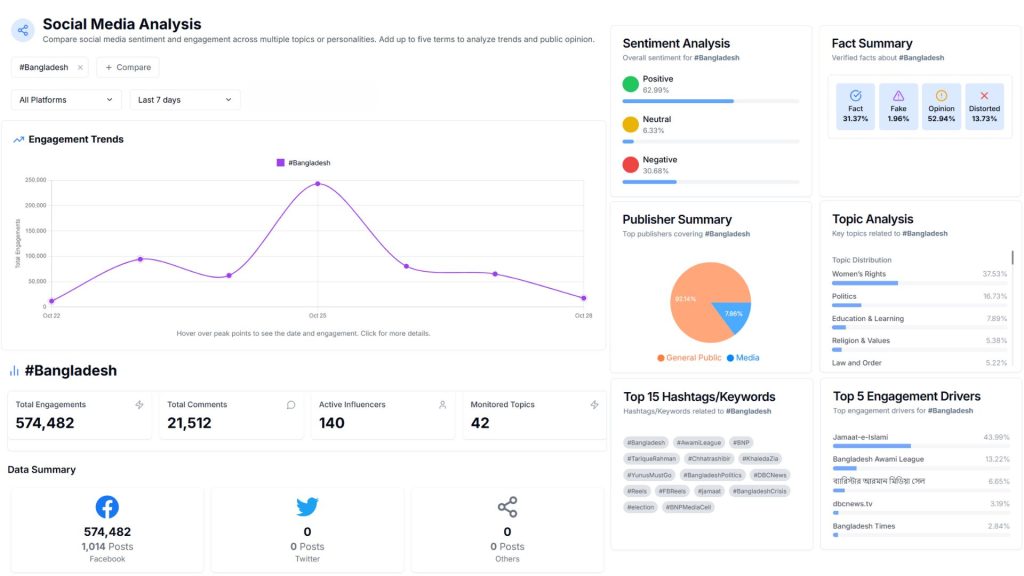Click the Facebook icon in Data Summary
The height and width of the screenshot is (576, 1024).
[x=107, y=507]
